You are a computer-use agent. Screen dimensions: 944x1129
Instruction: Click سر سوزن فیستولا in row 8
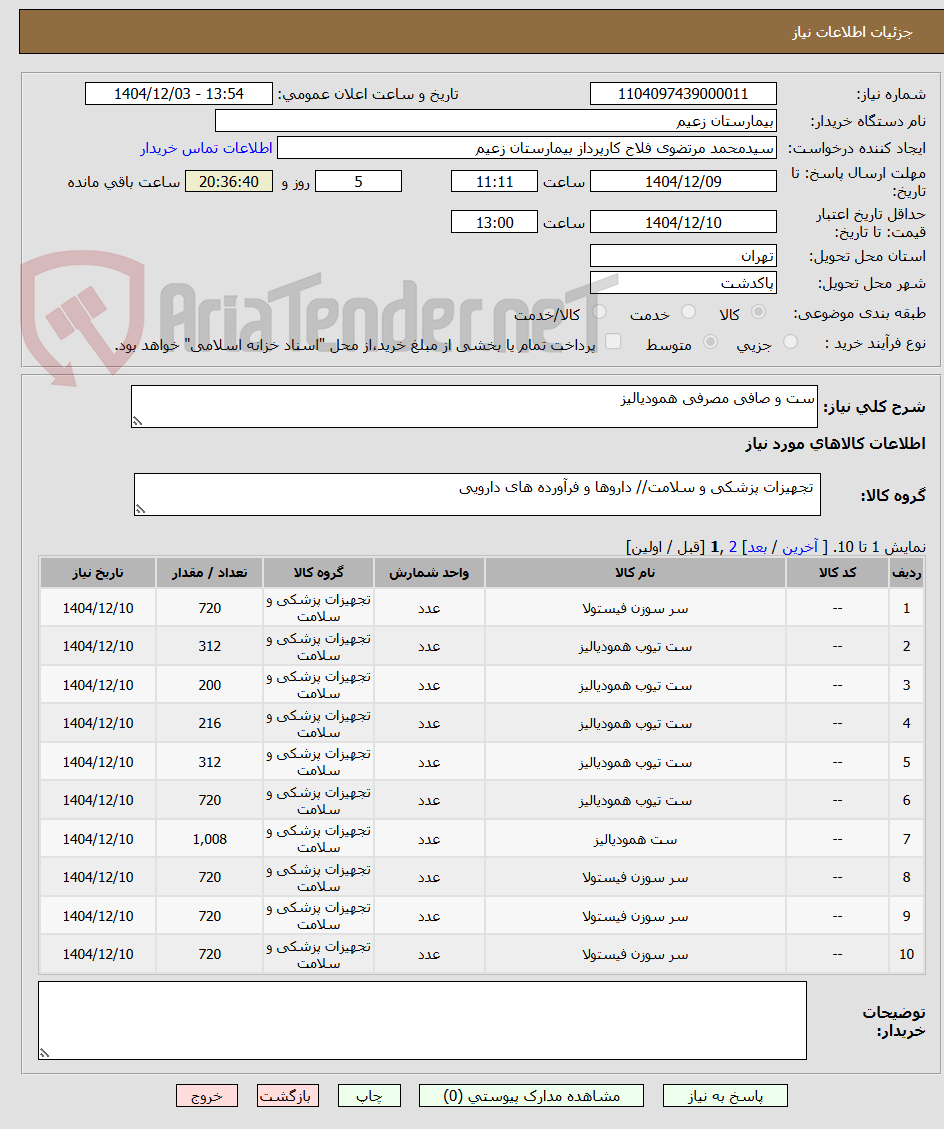click(x=635, y=878)
